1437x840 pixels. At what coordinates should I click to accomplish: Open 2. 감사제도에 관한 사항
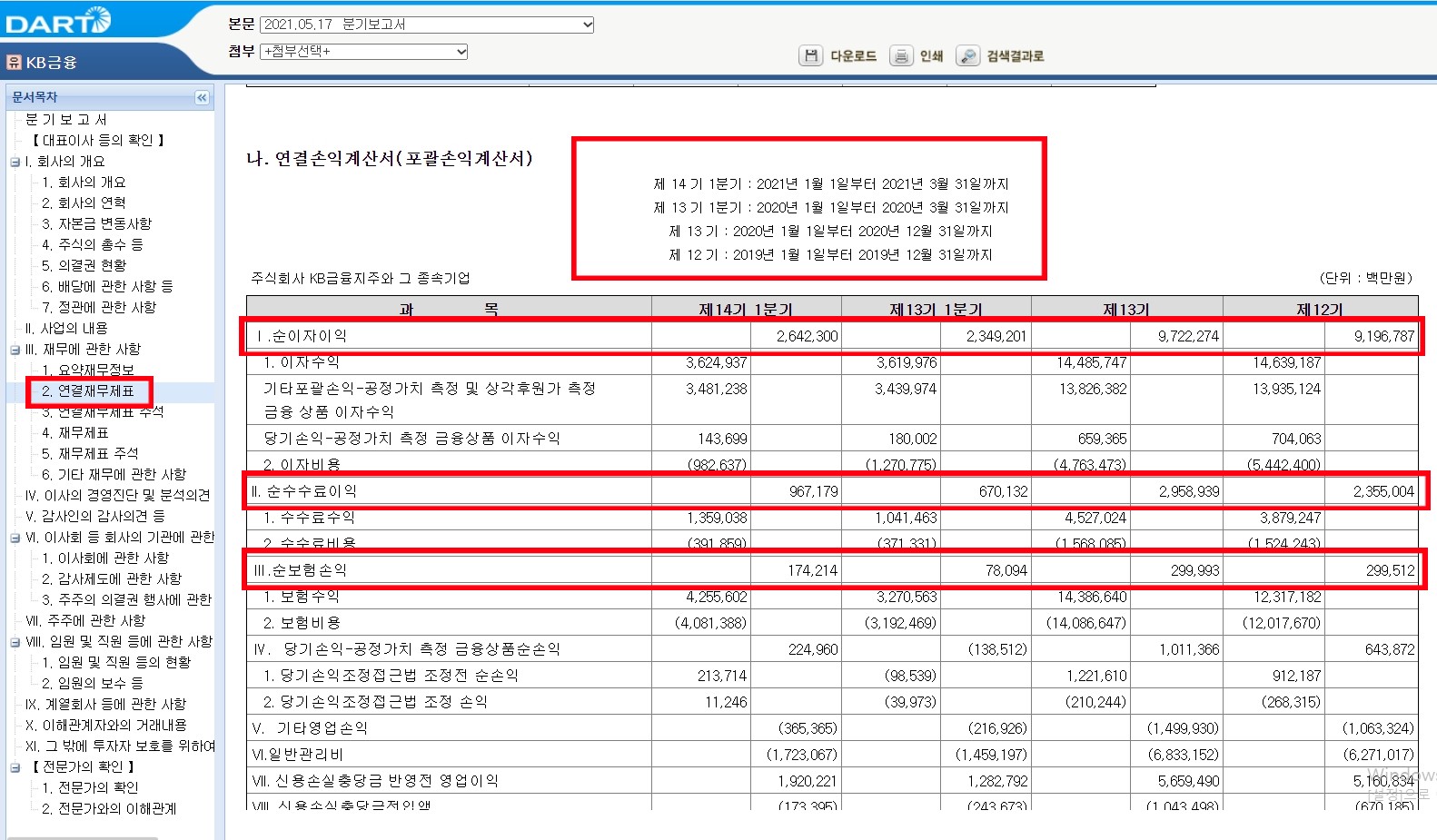pos(112,578)
